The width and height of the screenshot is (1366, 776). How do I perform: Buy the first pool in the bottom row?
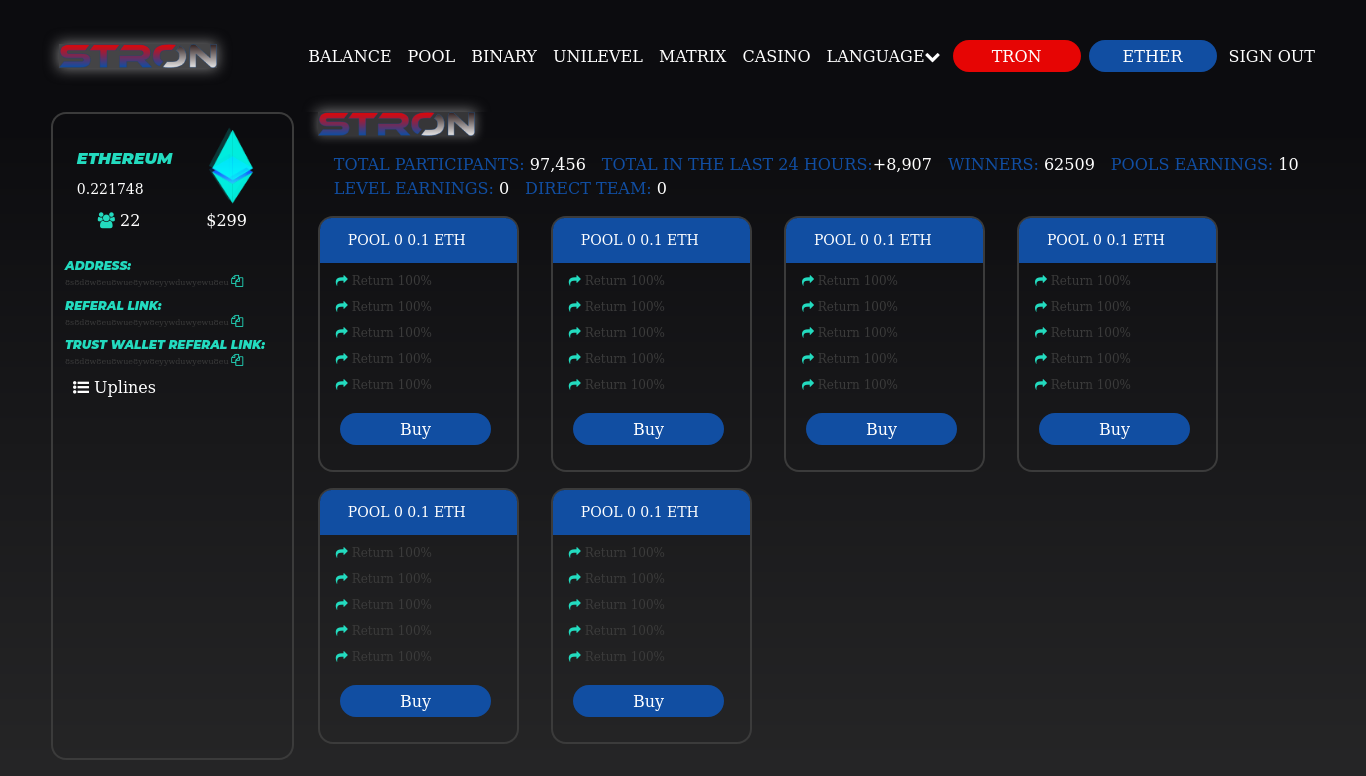click(x=415, y=701)
